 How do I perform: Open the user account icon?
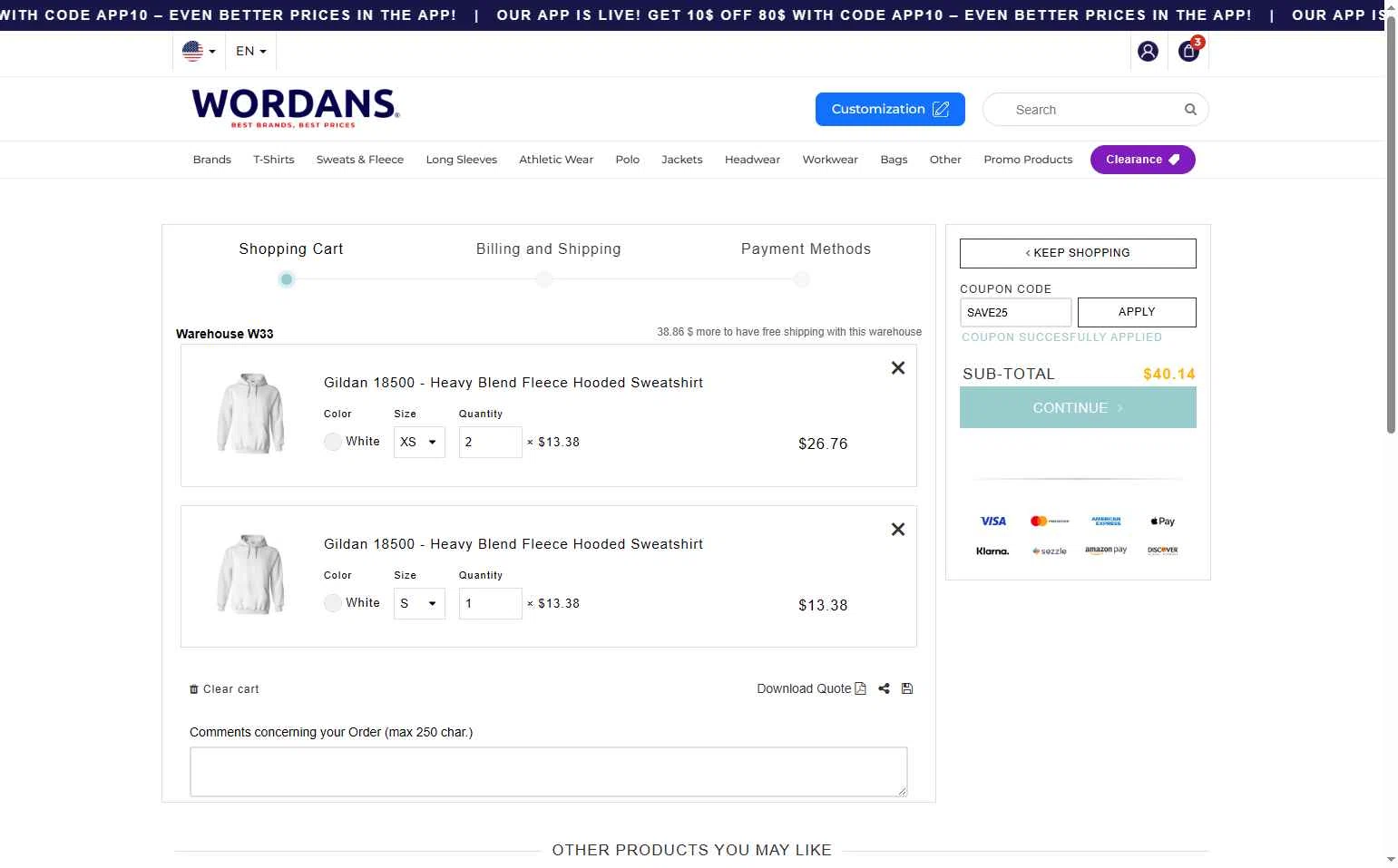(x=1148, y=52)
